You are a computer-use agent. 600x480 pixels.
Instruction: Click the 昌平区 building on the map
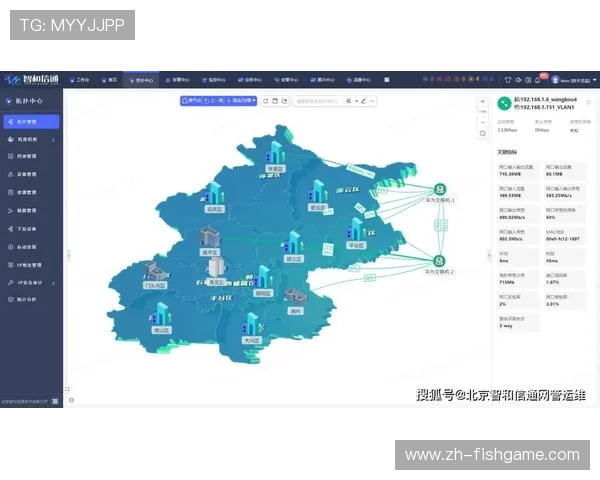tap(210, 237)
